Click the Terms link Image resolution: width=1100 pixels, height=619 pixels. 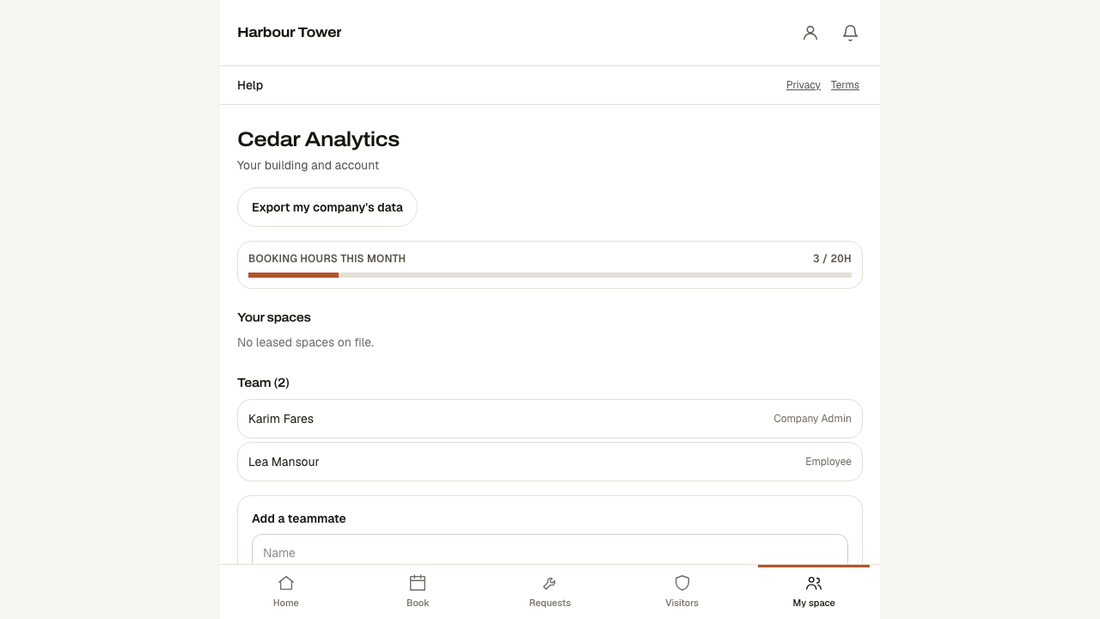pos(845,85)
